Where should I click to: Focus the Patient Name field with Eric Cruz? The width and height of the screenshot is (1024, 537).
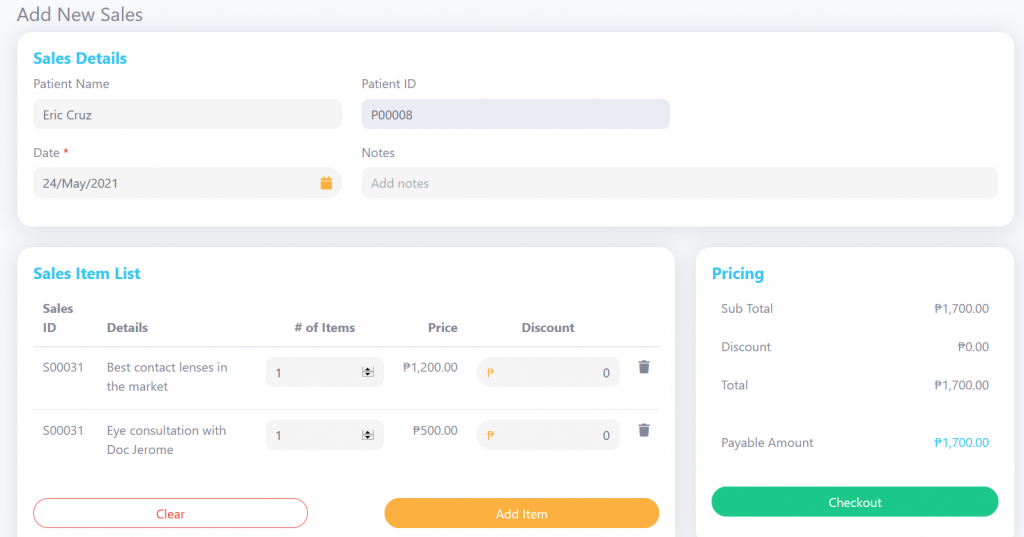tap(187, 114)
